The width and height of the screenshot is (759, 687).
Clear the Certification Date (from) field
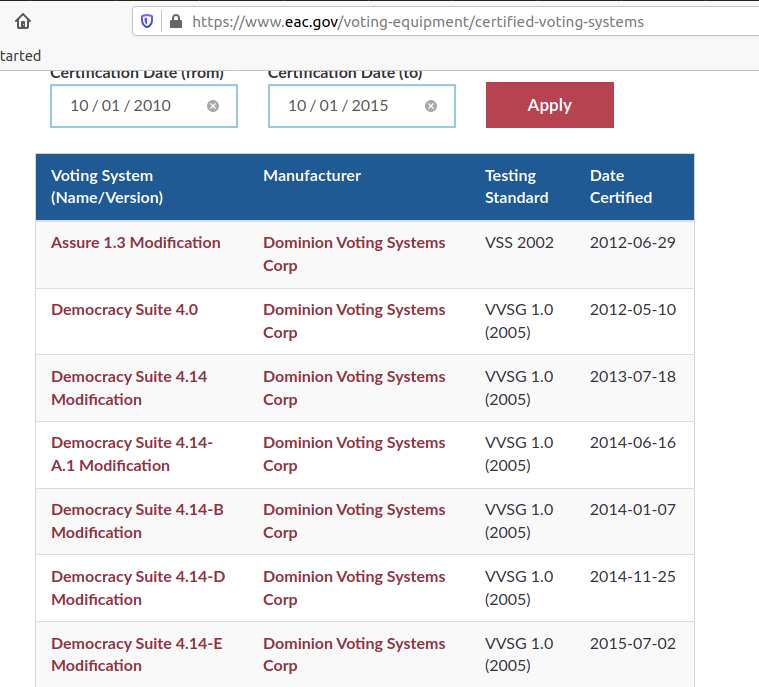tap(213, 106)
